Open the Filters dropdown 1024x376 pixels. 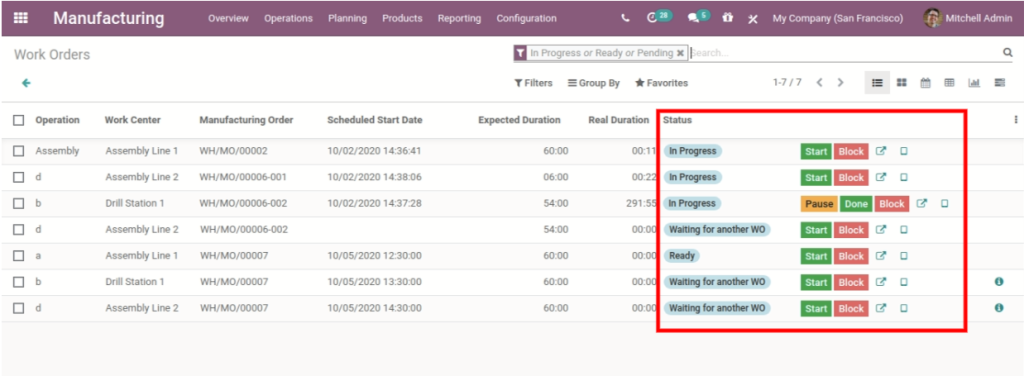click(x=533, y=83)
